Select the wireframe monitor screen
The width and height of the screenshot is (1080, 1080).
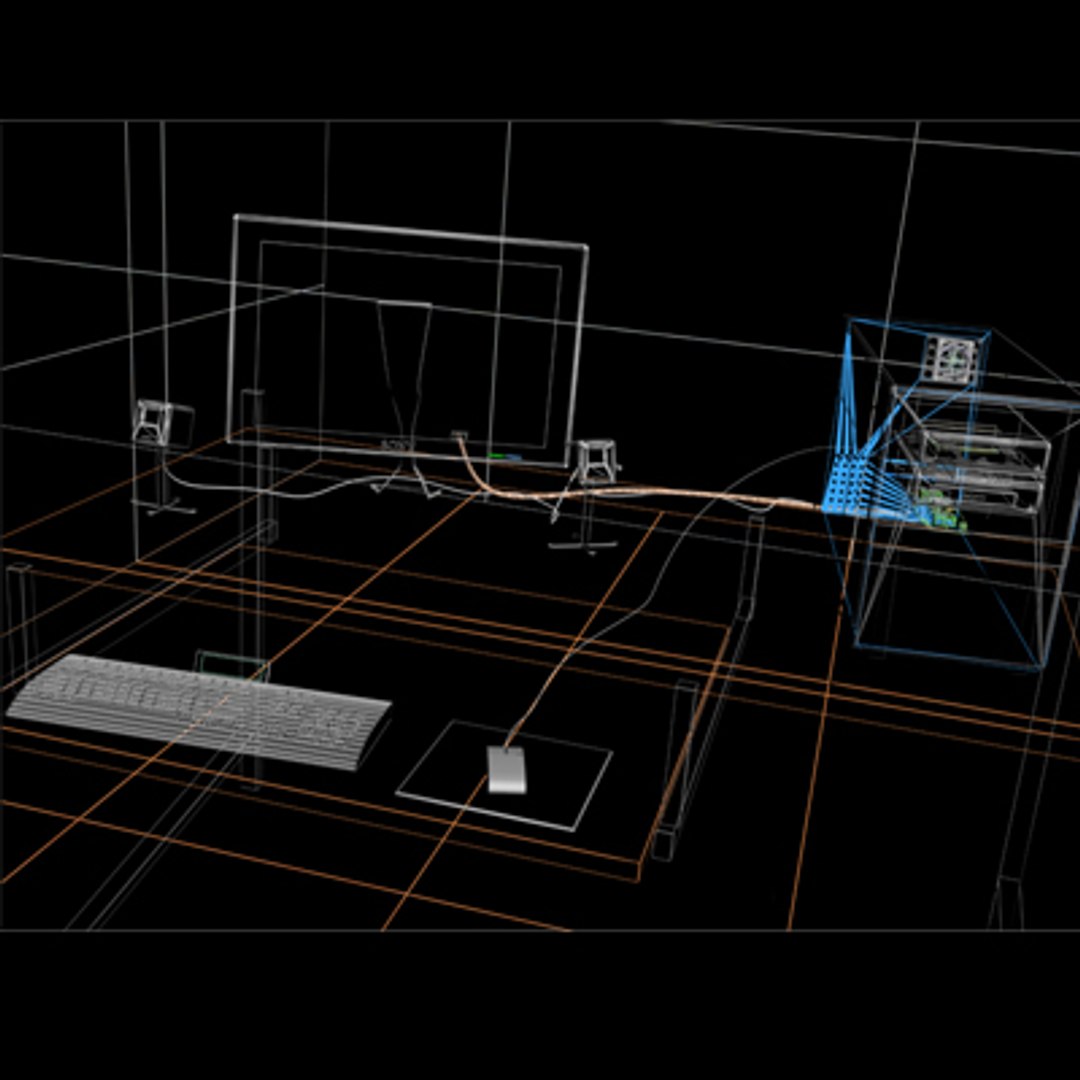tap(408, 340)
